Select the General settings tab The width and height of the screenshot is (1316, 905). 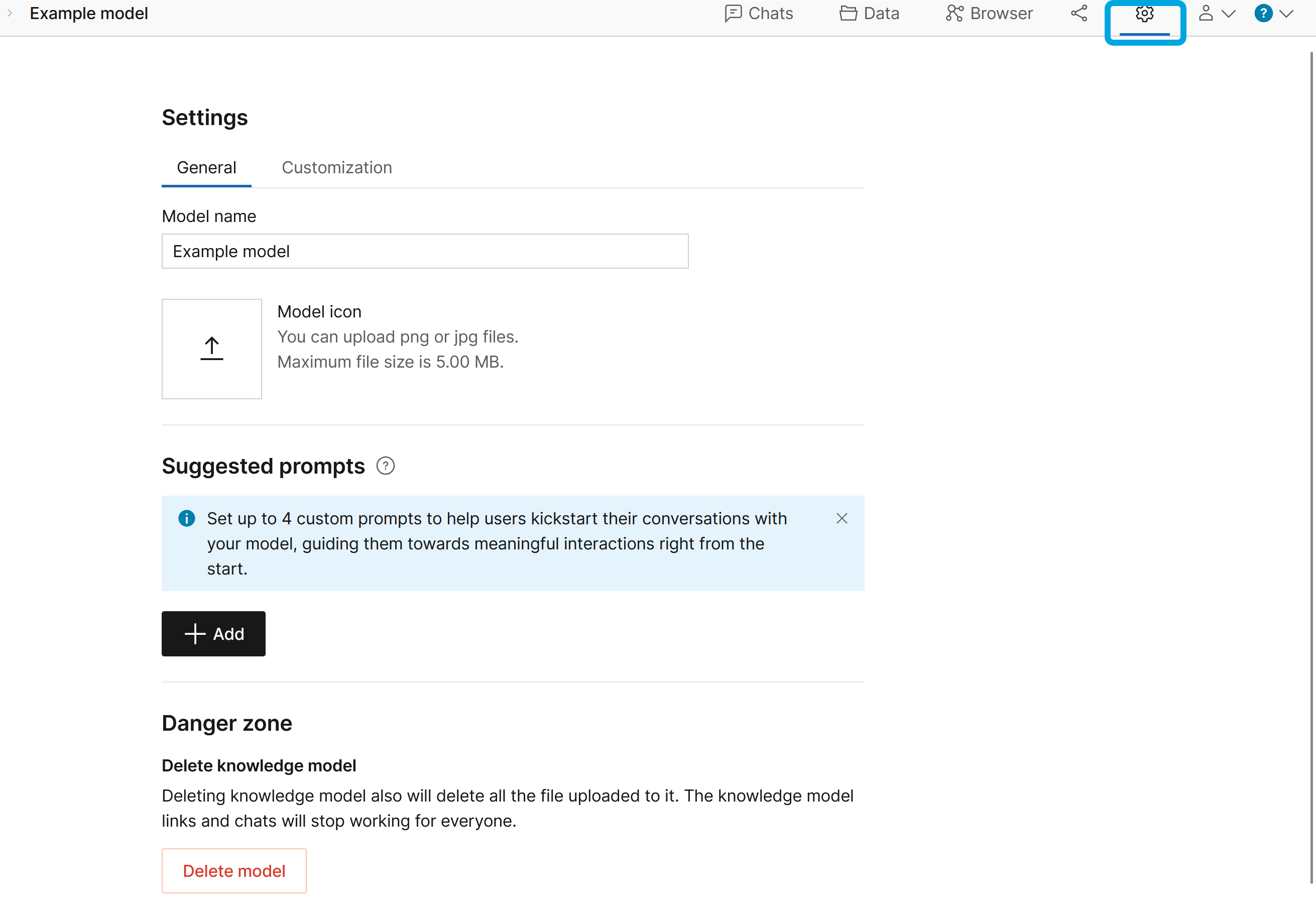pyautogui.click(x=206, y=168)
